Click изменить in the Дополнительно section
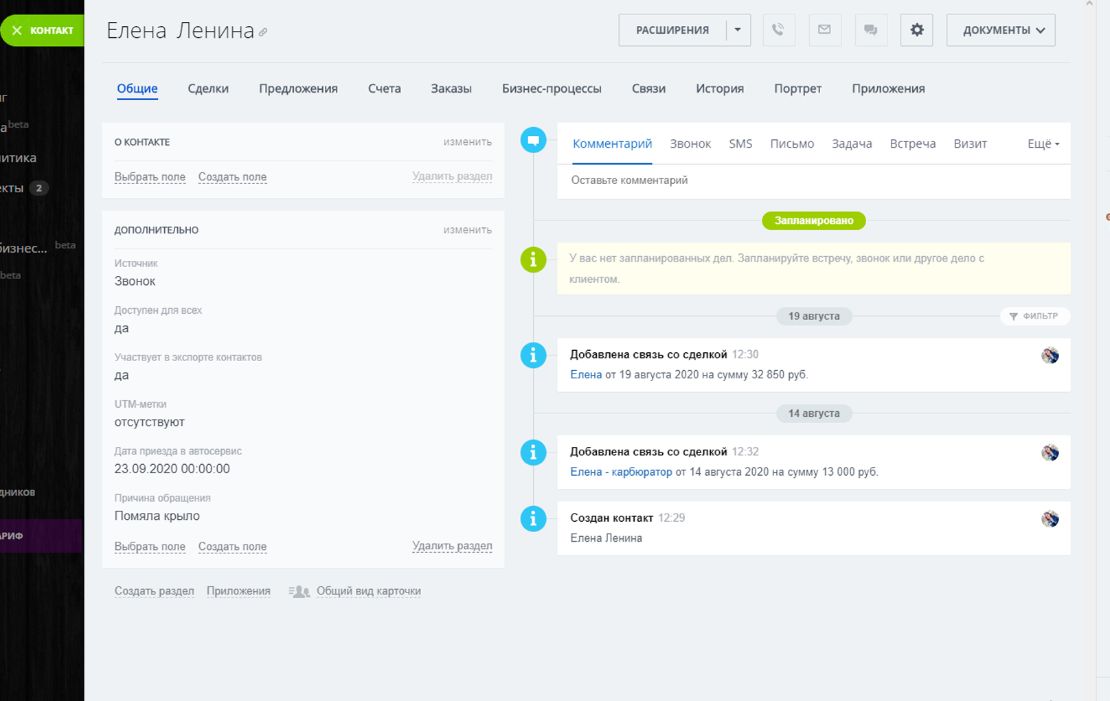Viewport: 1110px width, 701px height. [x=467, y=230]
